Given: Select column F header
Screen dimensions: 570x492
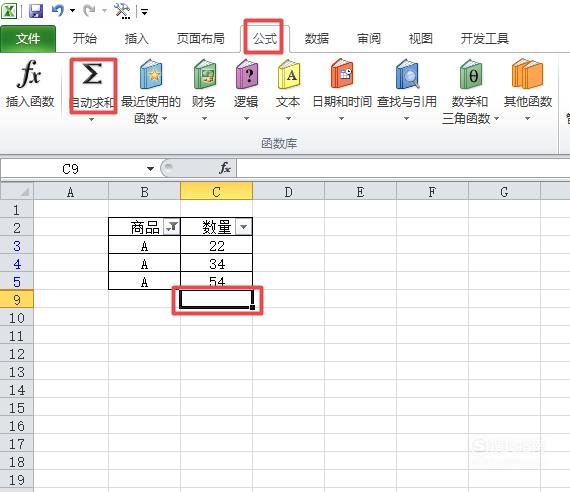Looking at the screenshot, I should tap(432, 191).
